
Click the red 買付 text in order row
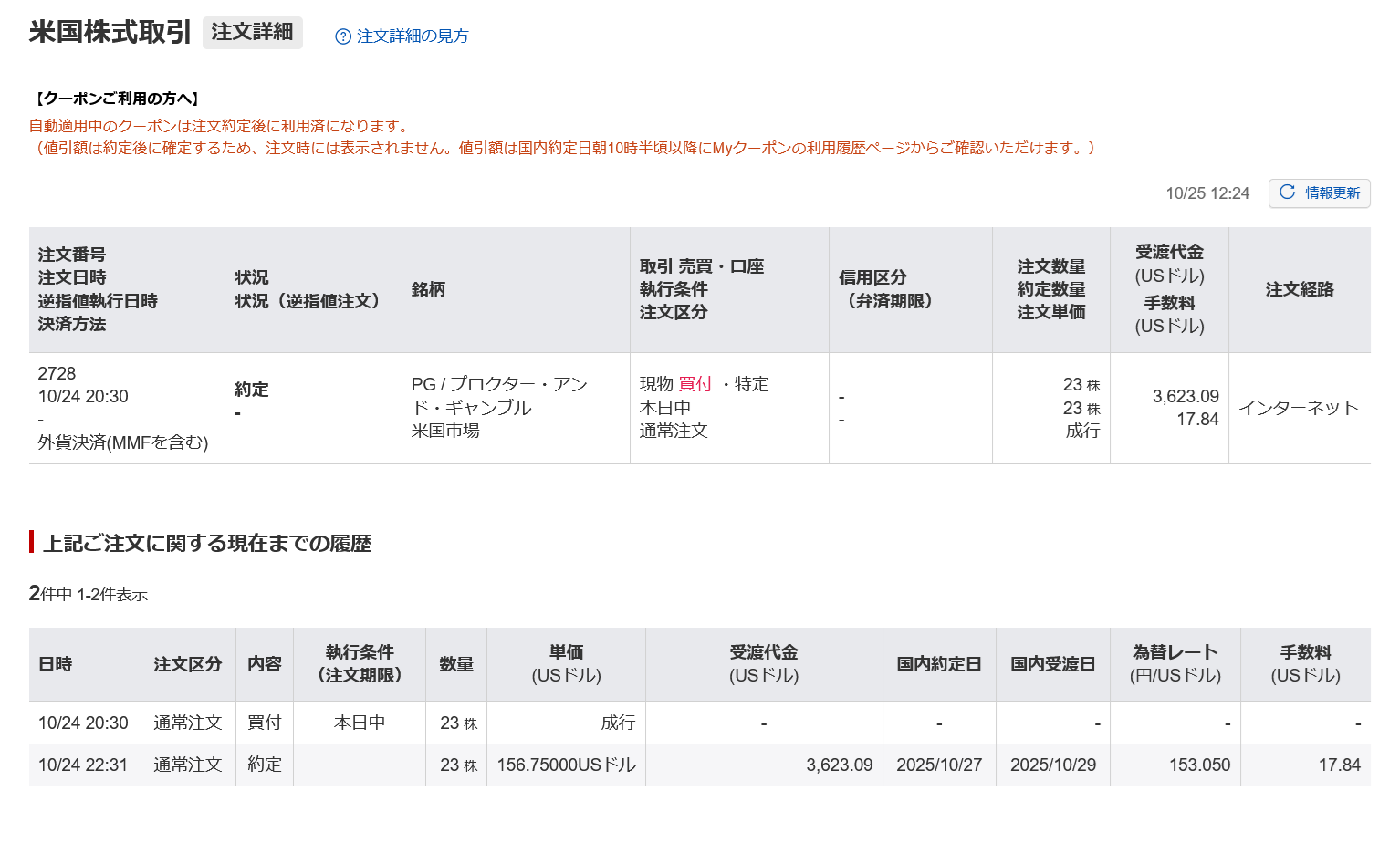[695, 384]
